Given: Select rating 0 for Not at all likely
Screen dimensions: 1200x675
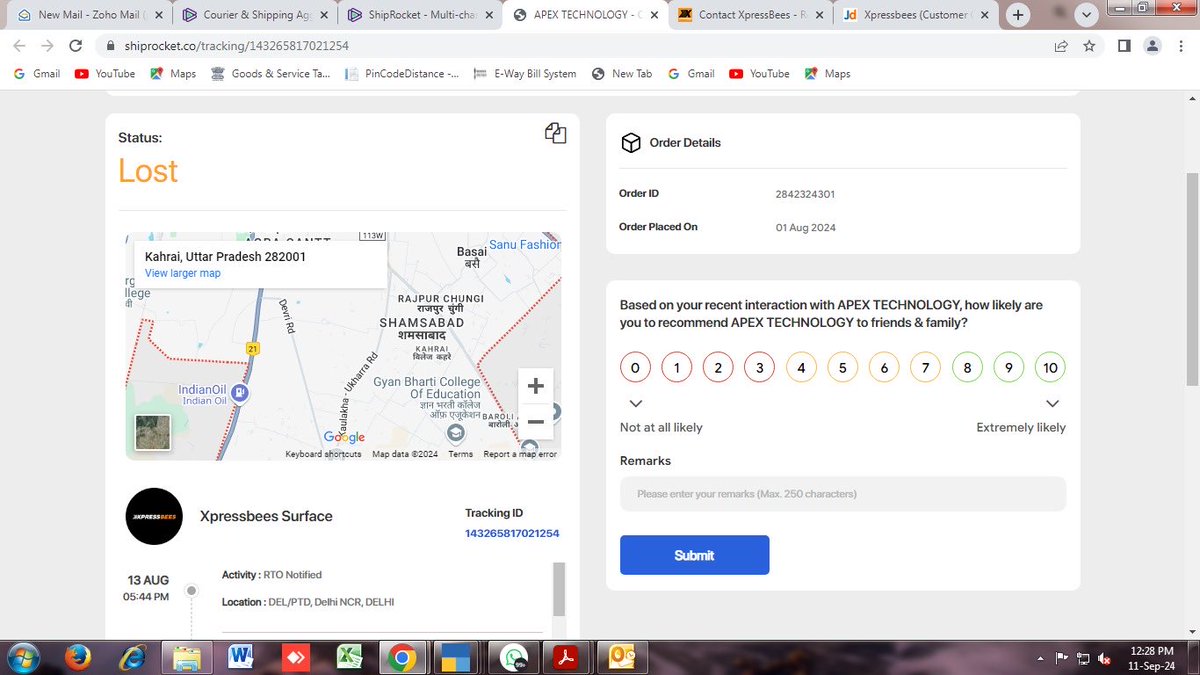Looking at the screenshot, I should click(635, 367).
